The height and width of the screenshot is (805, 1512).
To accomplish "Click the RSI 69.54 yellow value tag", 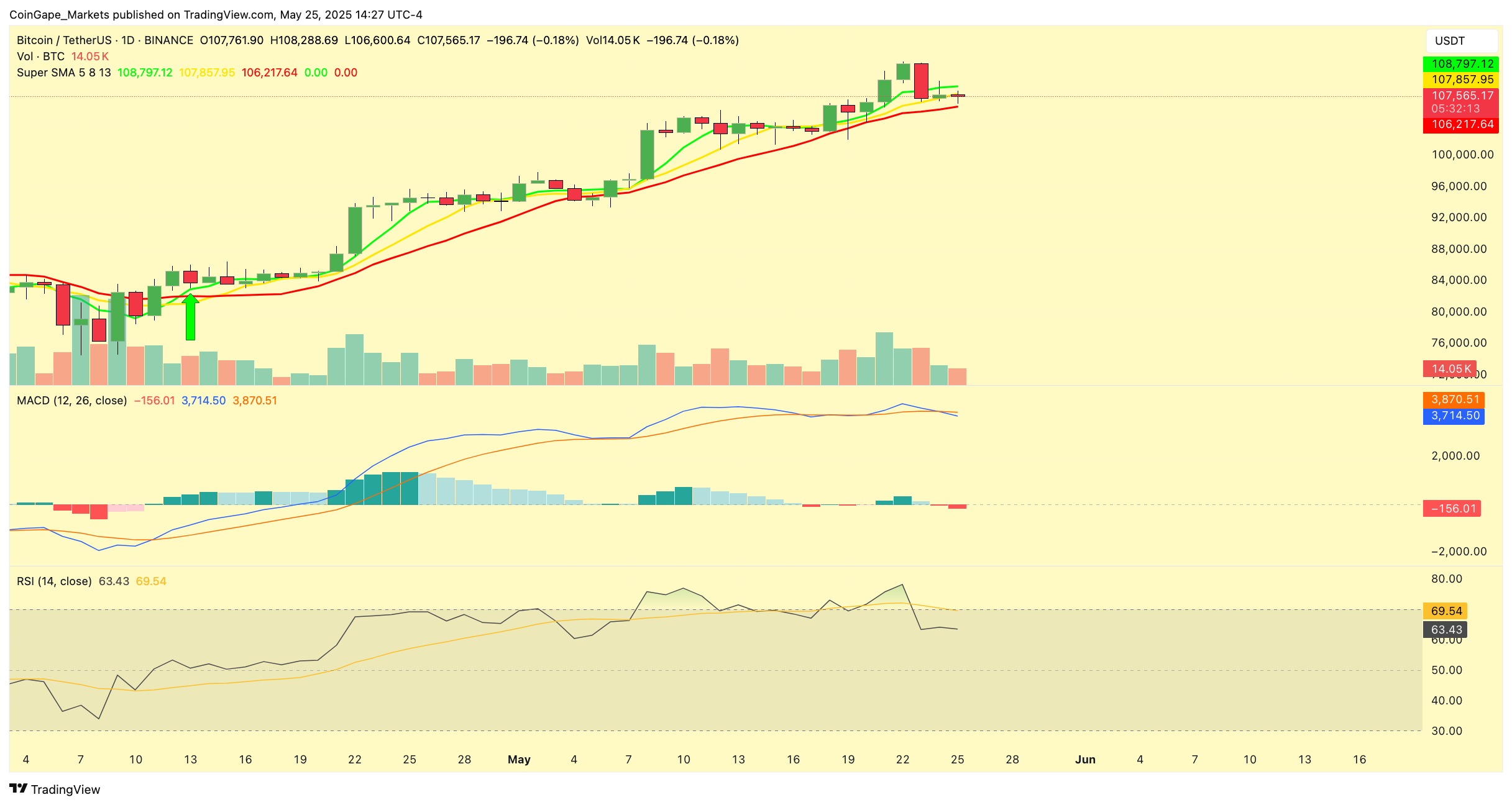I will click(x=1445, y=611).
